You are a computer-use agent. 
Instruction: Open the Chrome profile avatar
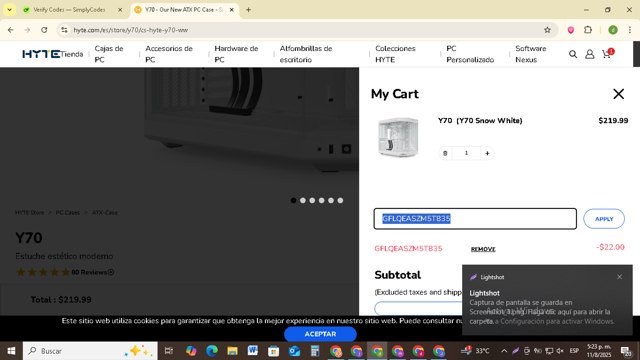coord(613,30)
